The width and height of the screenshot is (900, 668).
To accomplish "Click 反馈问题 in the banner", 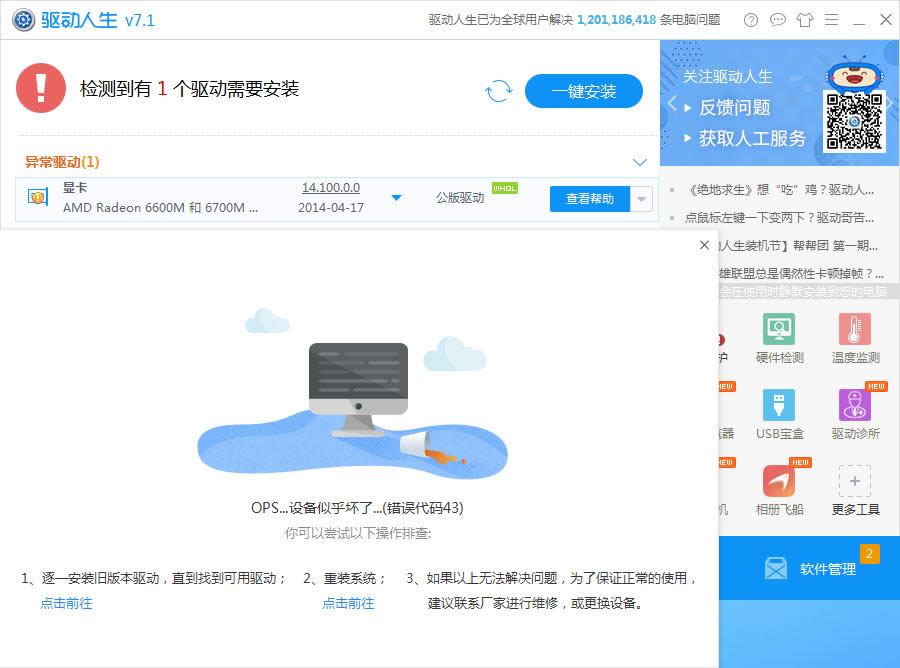I will (734, 107).
